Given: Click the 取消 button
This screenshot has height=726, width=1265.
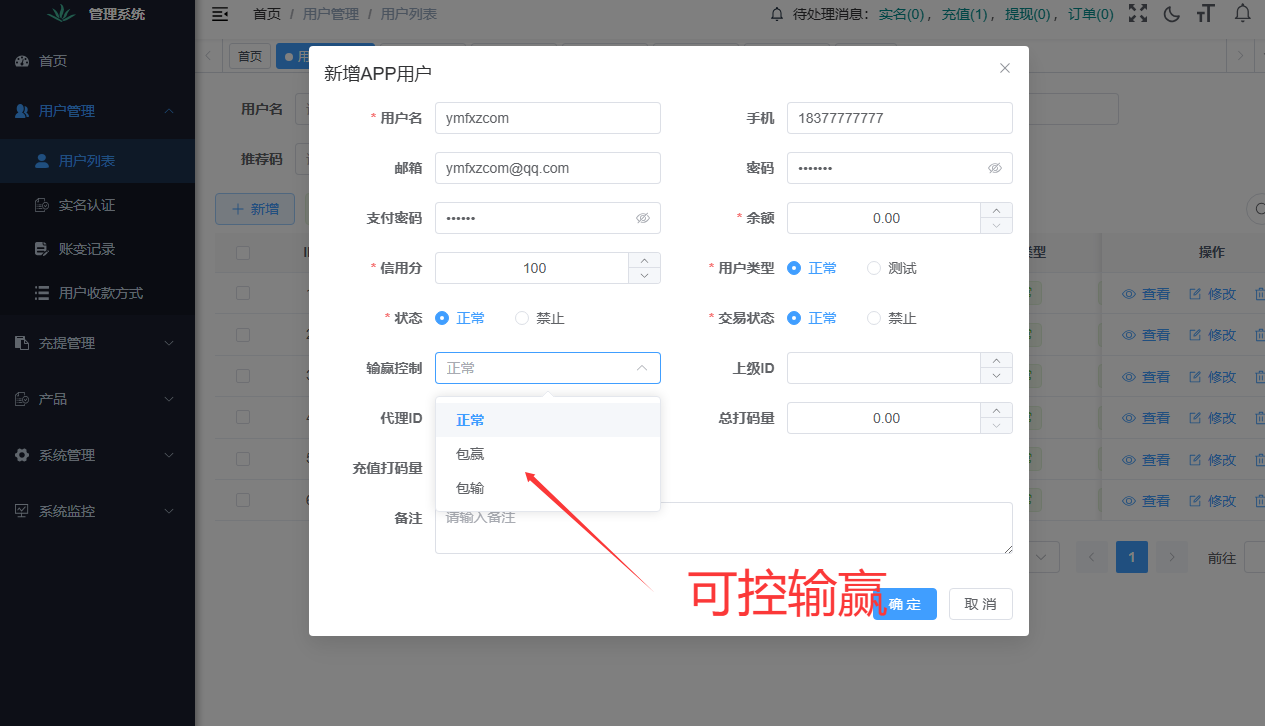Looking at the screenshot, I should (x=981, y=604).
